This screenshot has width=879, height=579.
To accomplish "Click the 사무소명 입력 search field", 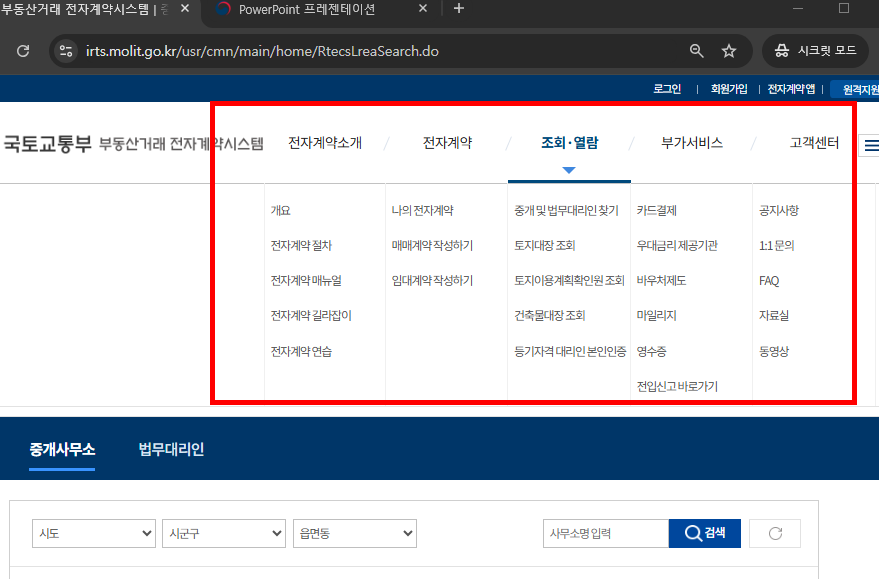I will coord(605,533).
